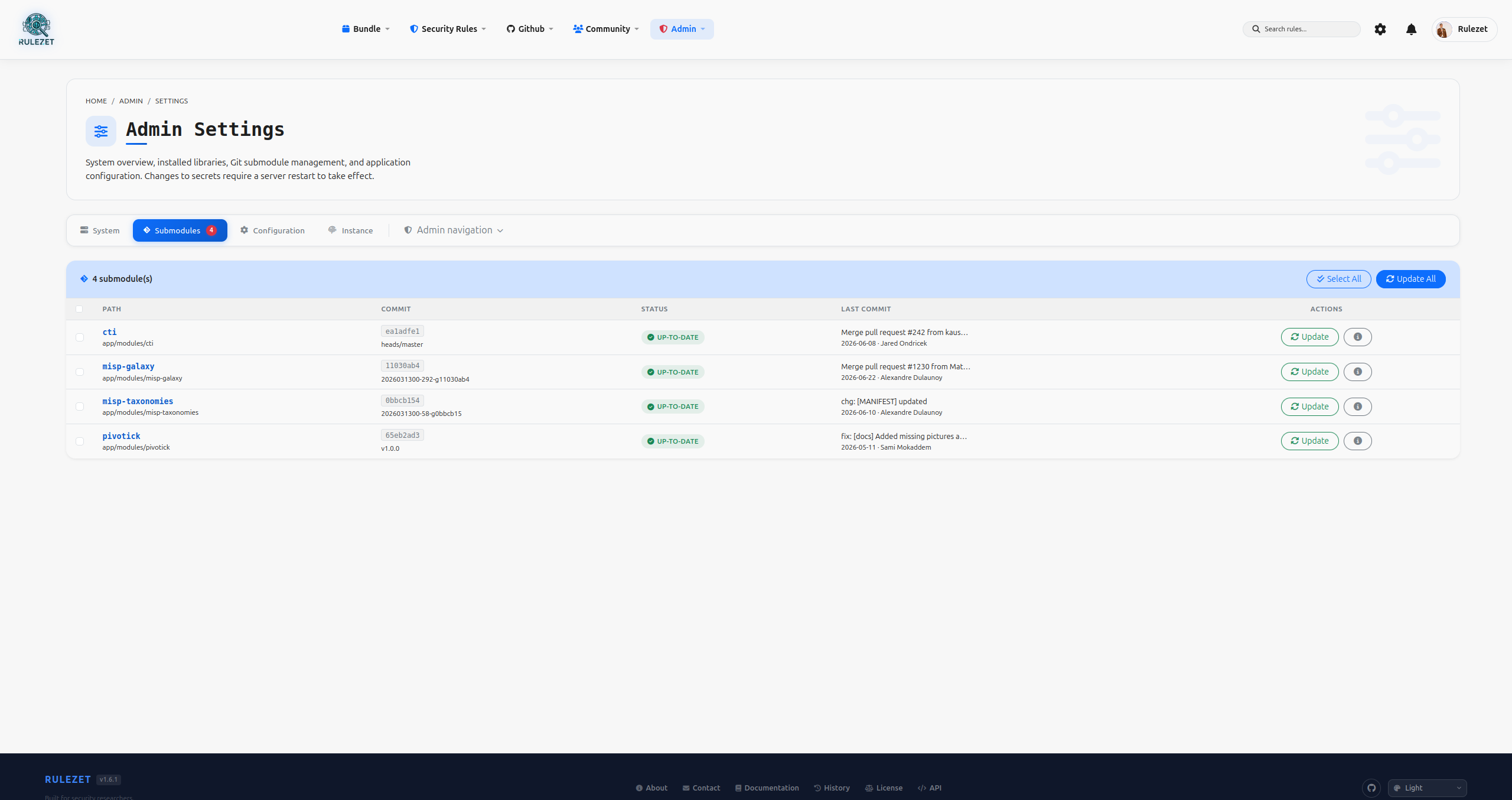Viewport: 1512px width, 800px height.
Task: Click commit hash 65eb2ad3
Action: (x=402, y=435)
